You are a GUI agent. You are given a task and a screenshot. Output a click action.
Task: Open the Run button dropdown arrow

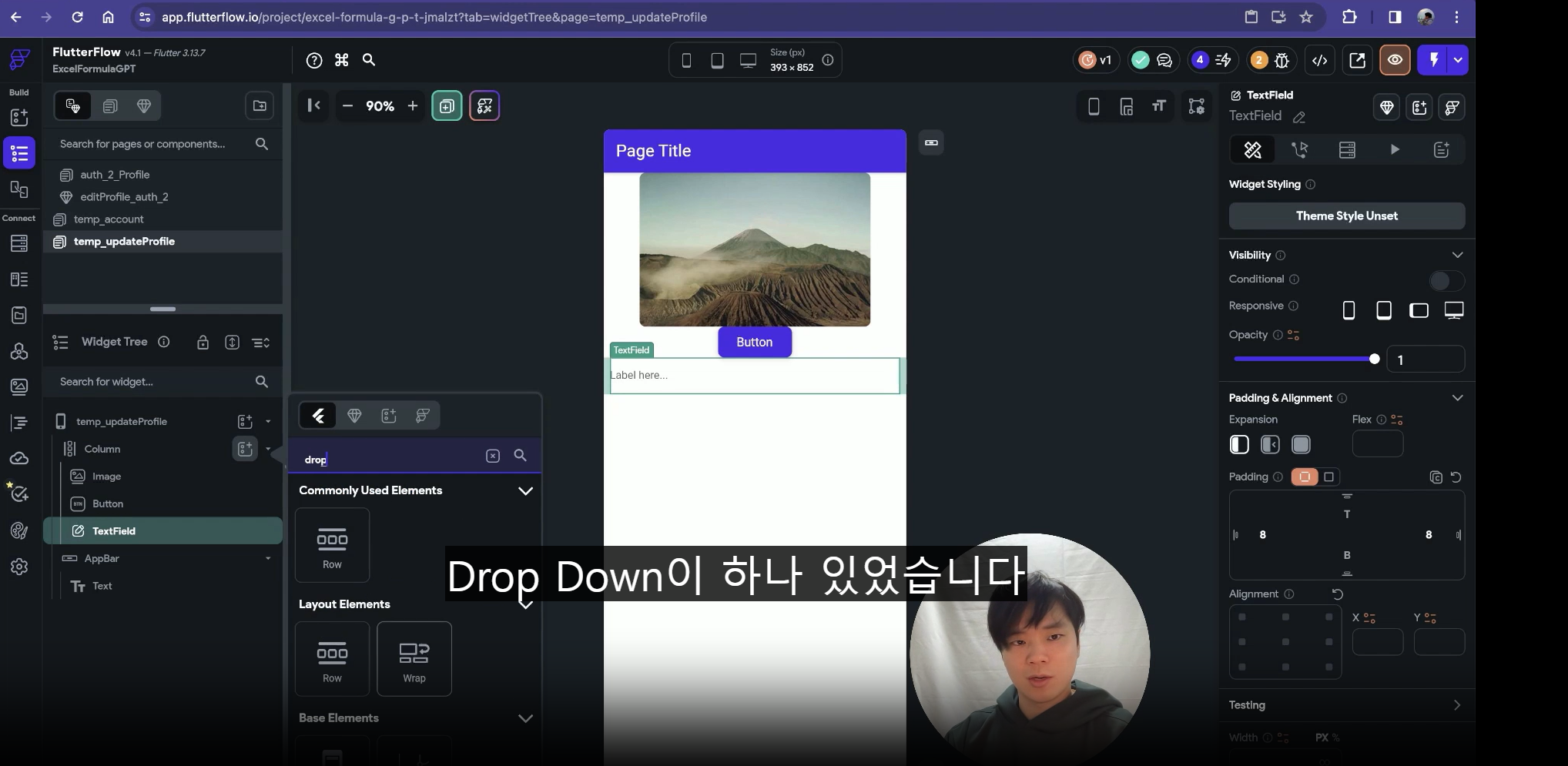[1458, 60]
